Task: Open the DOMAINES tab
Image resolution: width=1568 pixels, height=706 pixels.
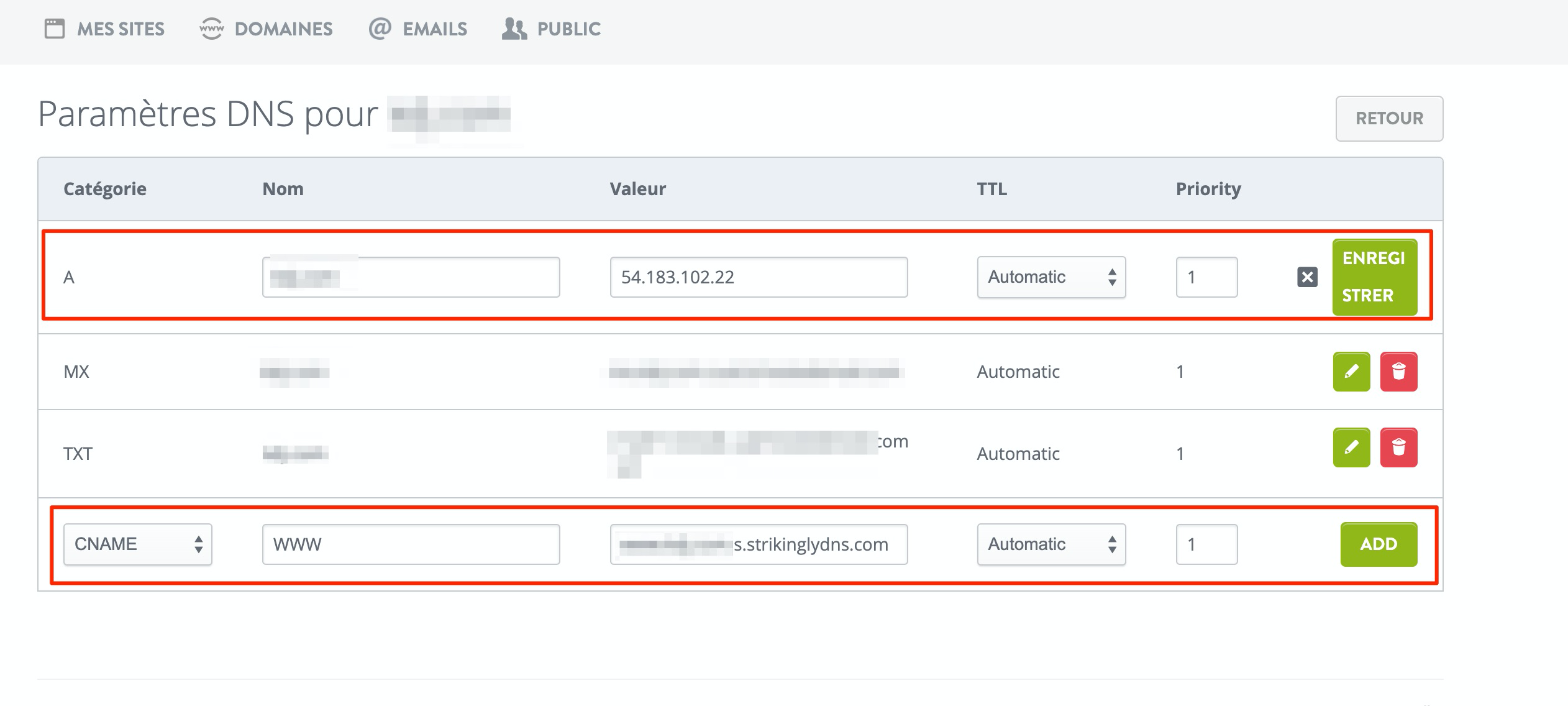Action: point(266,29)
